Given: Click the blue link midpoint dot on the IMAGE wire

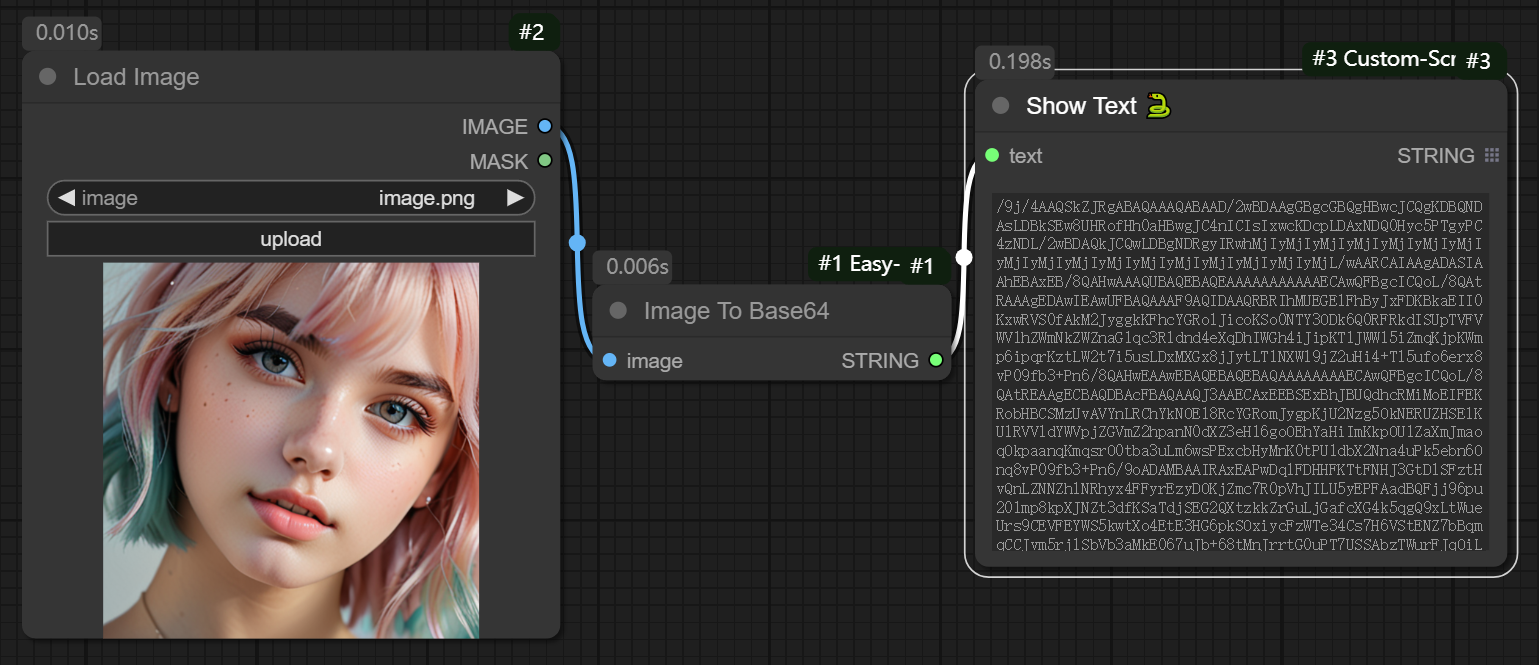Looking at the screenshot, I should point(577,242).
